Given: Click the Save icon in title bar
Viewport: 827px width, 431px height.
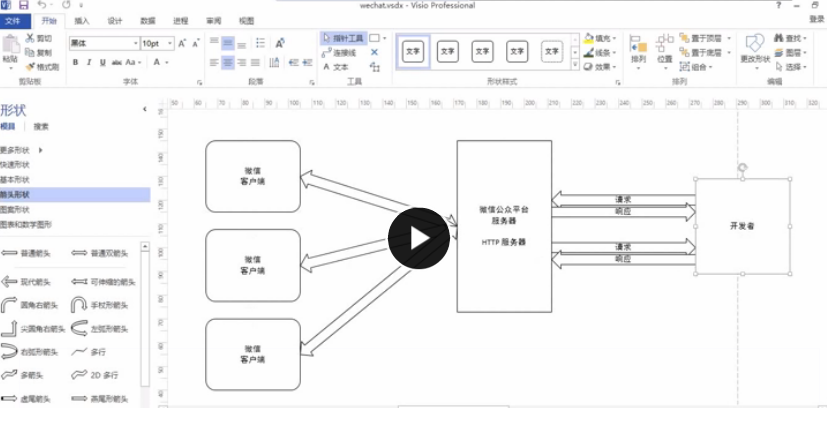Looking at the screenshot, I should [x=23, y=5].
